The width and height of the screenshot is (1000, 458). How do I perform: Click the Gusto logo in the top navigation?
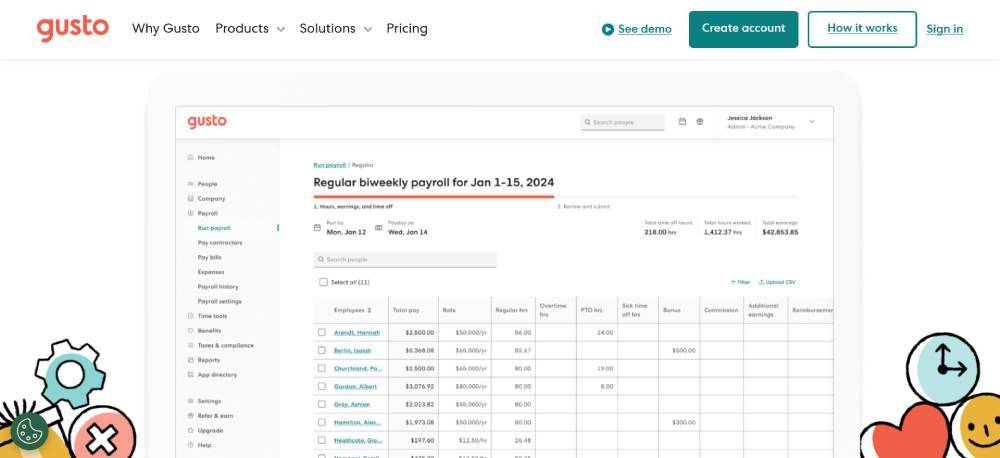(x=72, y=28)
